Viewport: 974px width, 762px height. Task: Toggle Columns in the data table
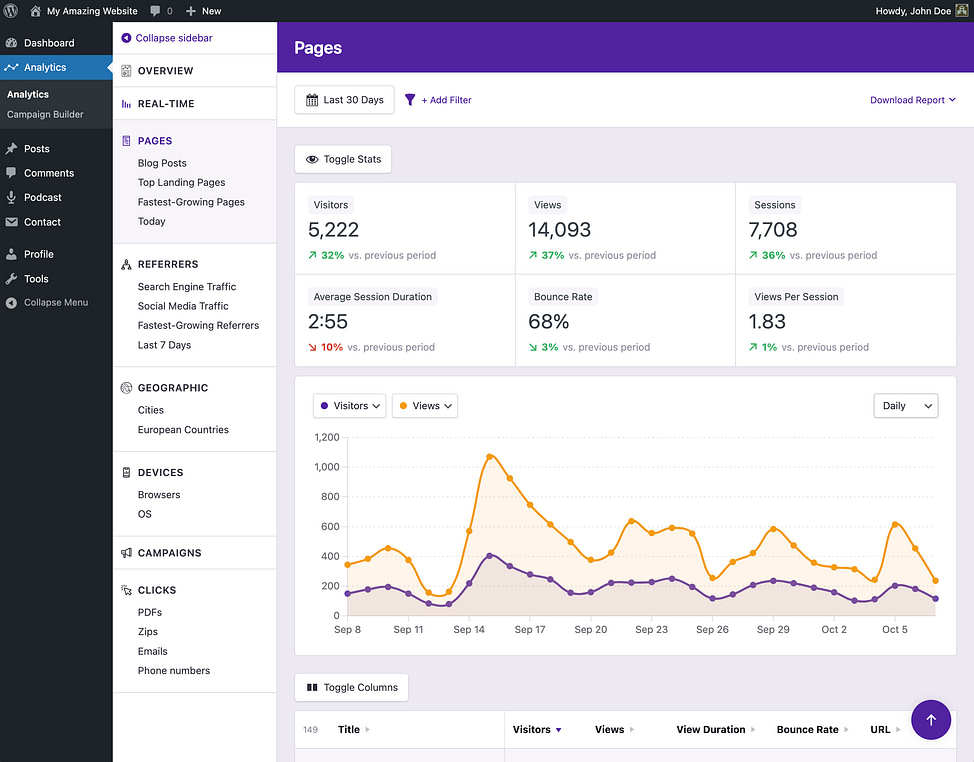tap(351, 687)
